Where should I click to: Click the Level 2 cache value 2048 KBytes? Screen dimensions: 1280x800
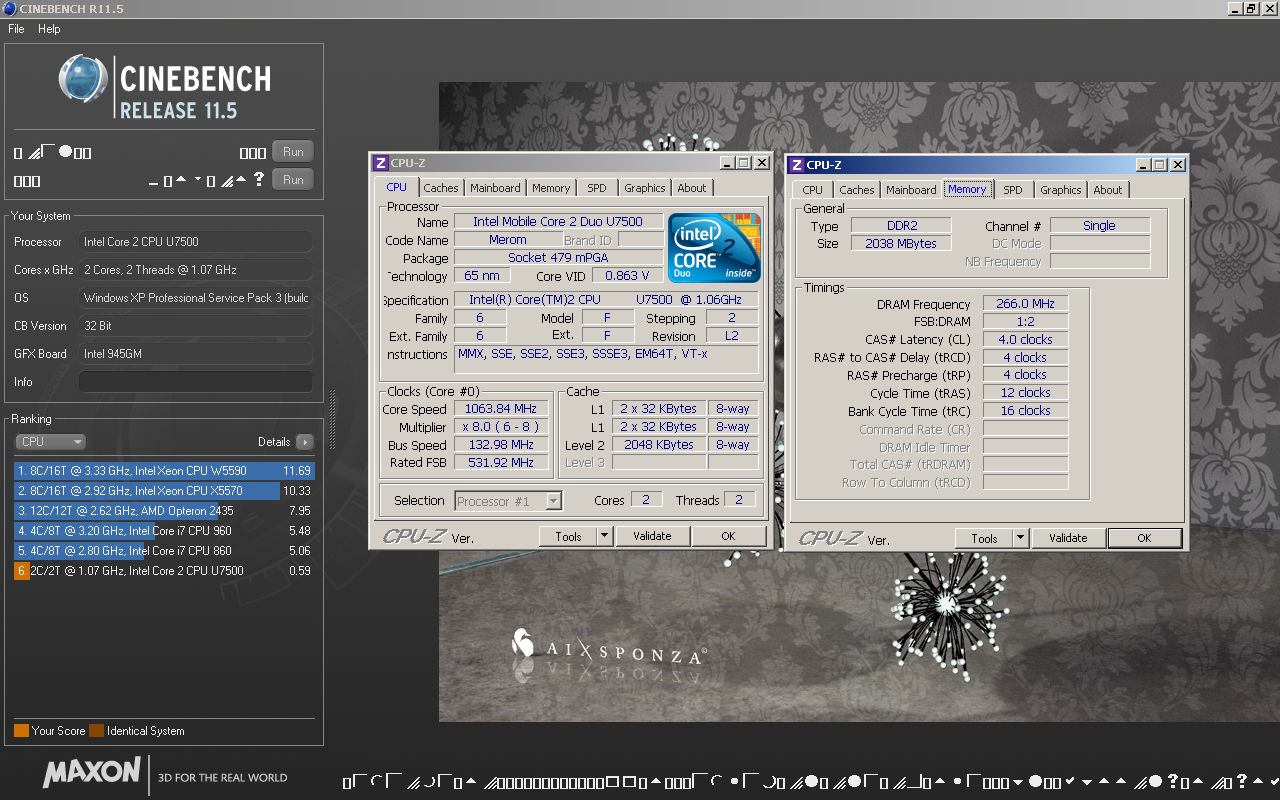coord(658,445)
